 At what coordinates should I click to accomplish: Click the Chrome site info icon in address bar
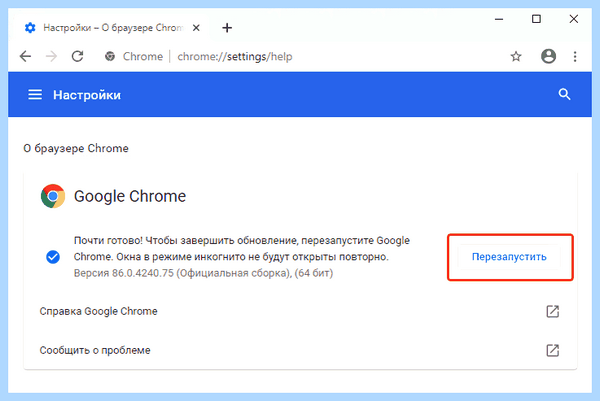(x=110, y=57)
